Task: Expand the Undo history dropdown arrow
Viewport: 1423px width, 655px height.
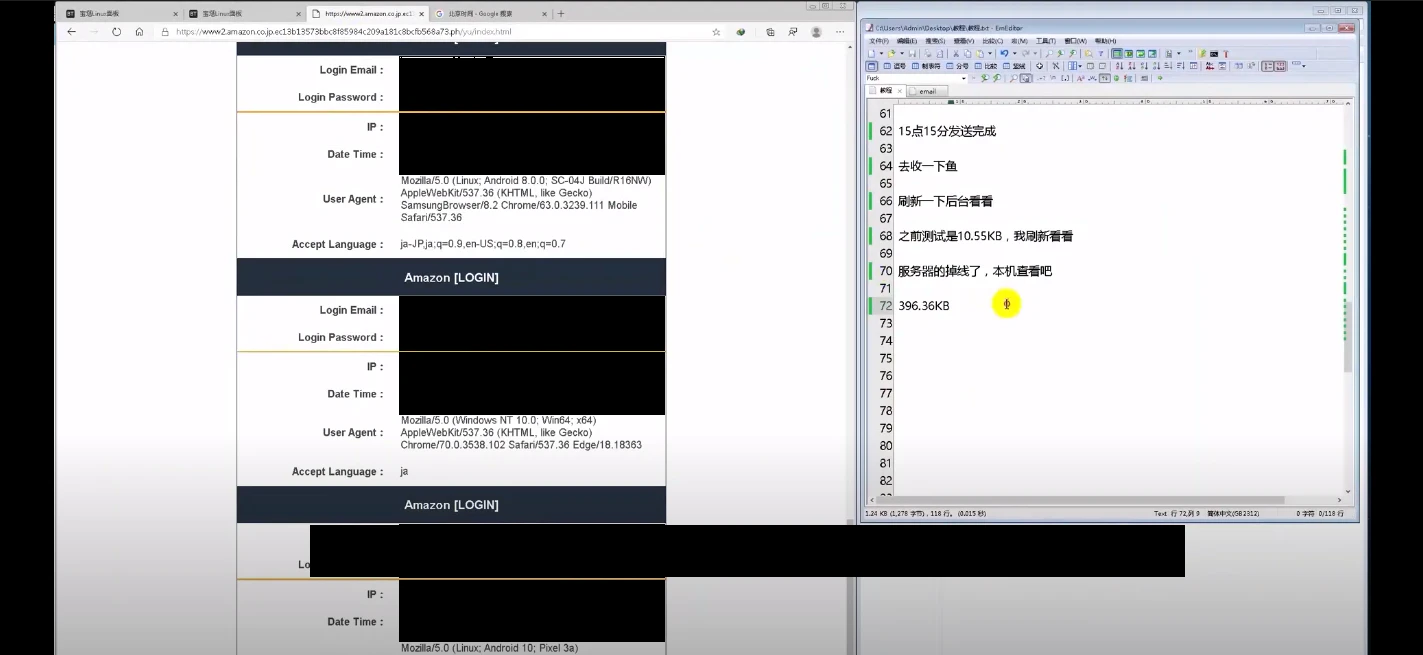Action: click(x=1015, y=54)
